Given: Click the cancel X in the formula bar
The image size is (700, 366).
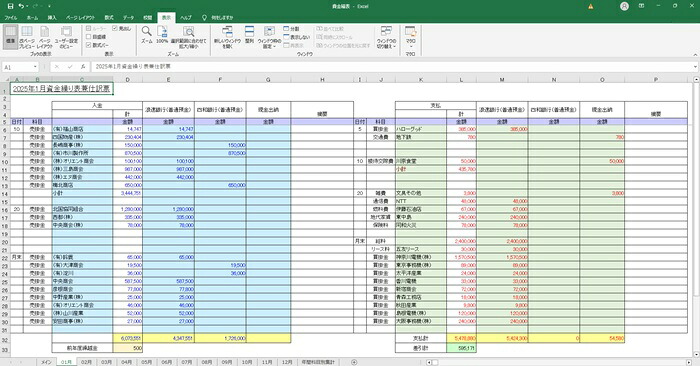Looking at the screenshot, I should [57, 67].
